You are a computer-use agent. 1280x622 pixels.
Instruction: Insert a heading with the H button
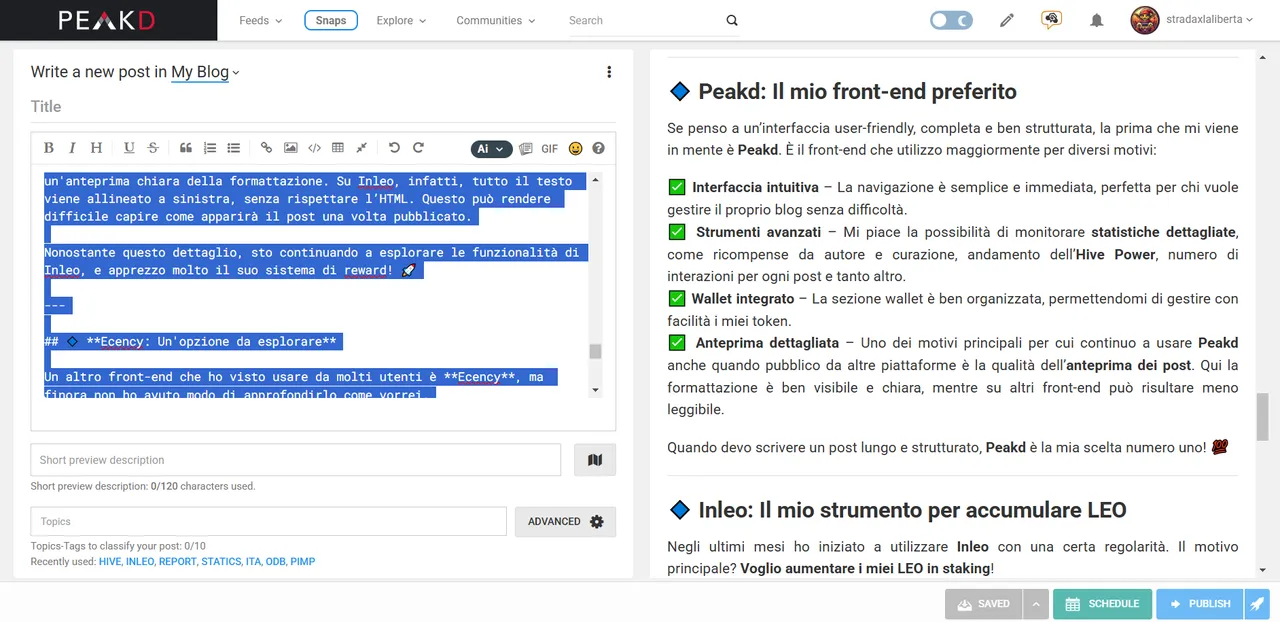point(96,148)
